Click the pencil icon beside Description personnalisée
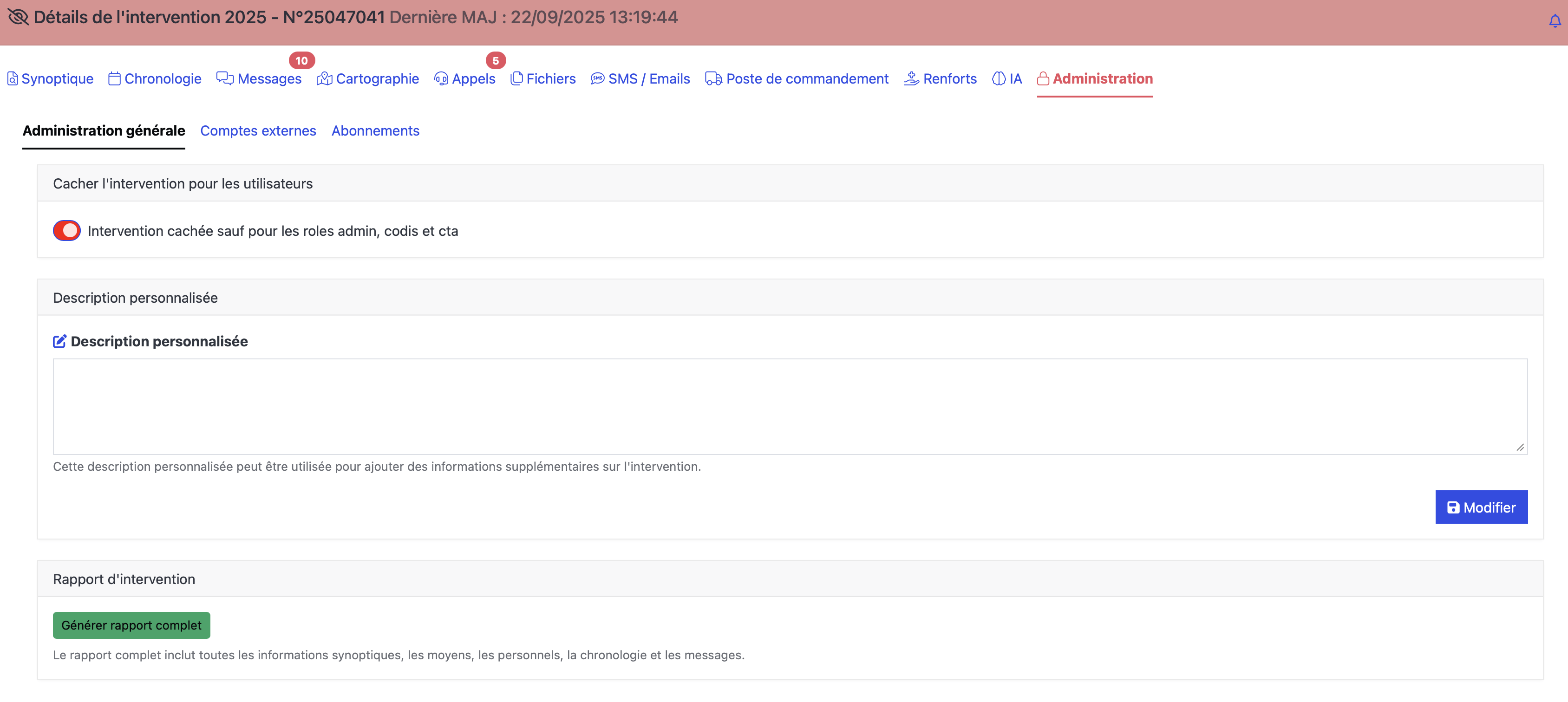Screen dimensions: 1568x702 click(59, 341)
